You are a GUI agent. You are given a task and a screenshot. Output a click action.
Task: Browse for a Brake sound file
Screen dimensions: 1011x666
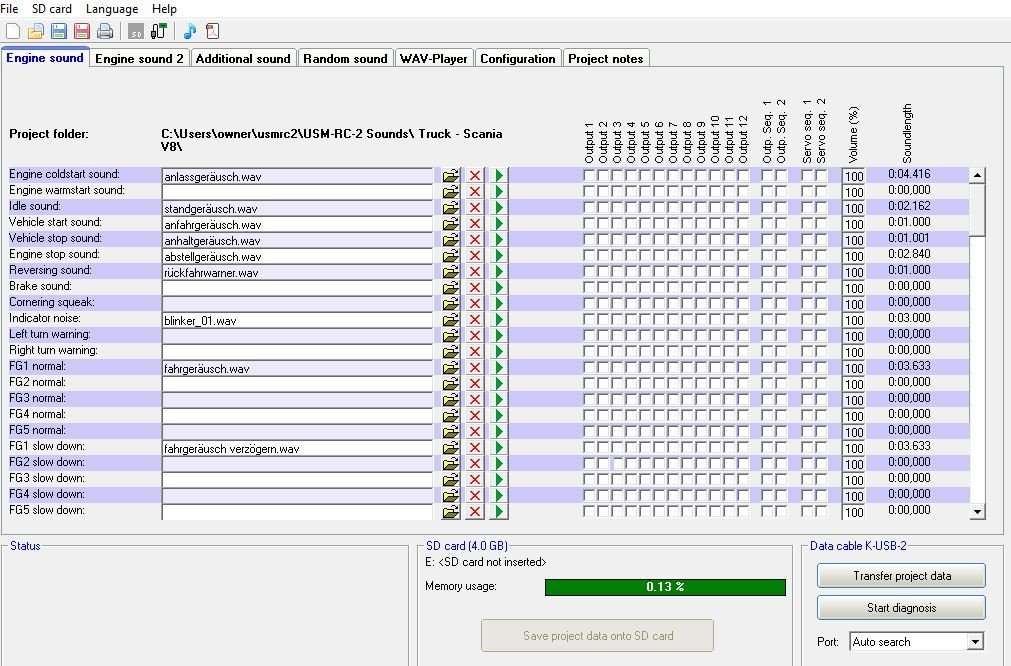(x=451, y=288)
